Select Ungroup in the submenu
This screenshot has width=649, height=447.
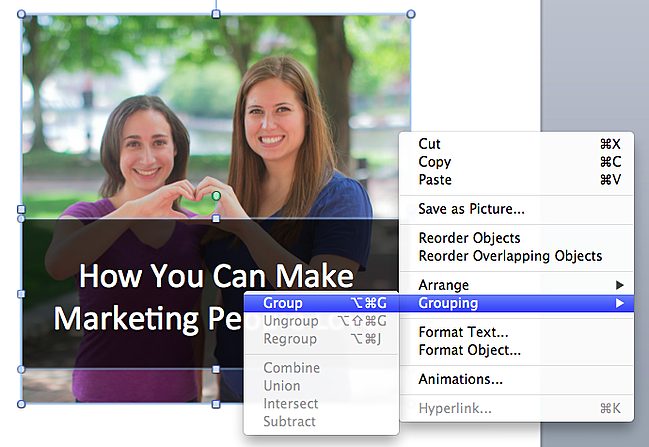[x=290, y=321]
